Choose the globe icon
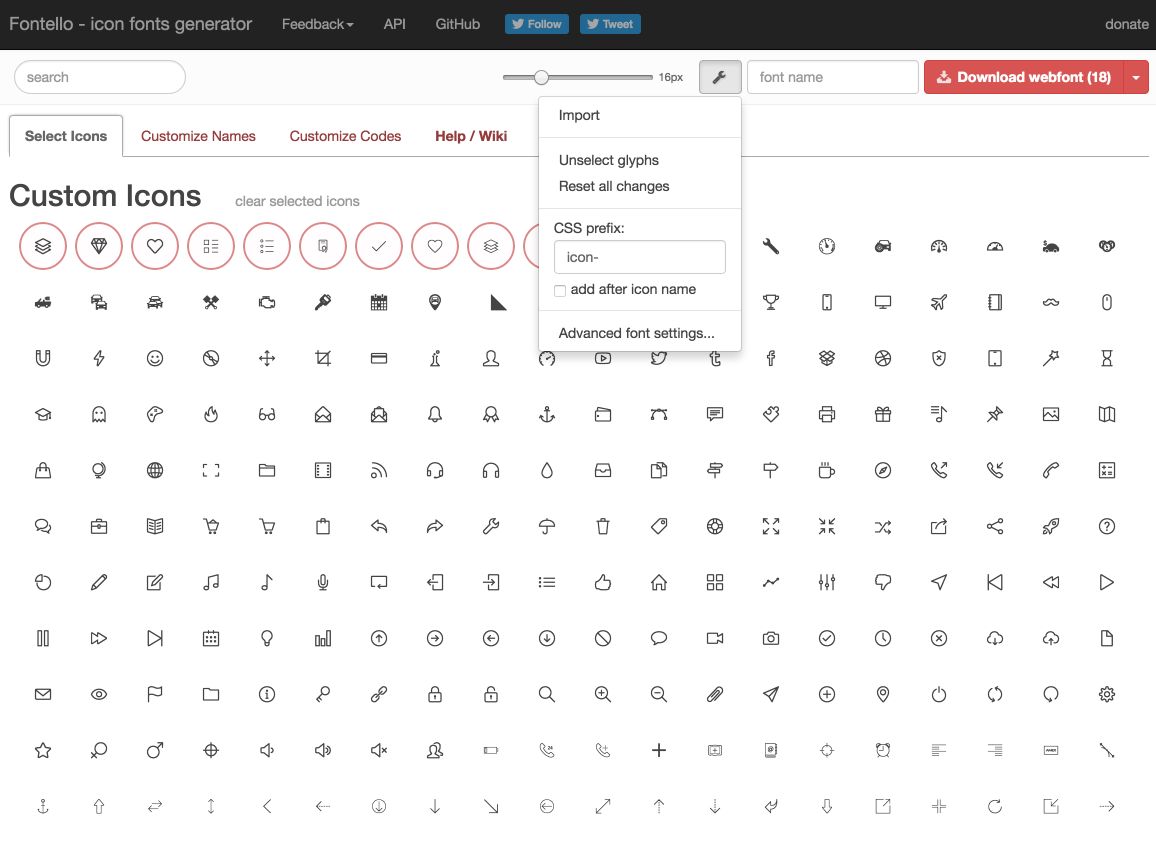Viewport: 1156px width, 850px height. [155, 470]
